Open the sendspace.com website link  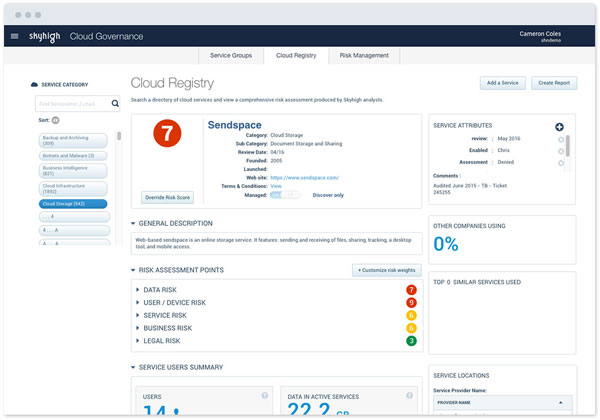click(x=304, y=178)
